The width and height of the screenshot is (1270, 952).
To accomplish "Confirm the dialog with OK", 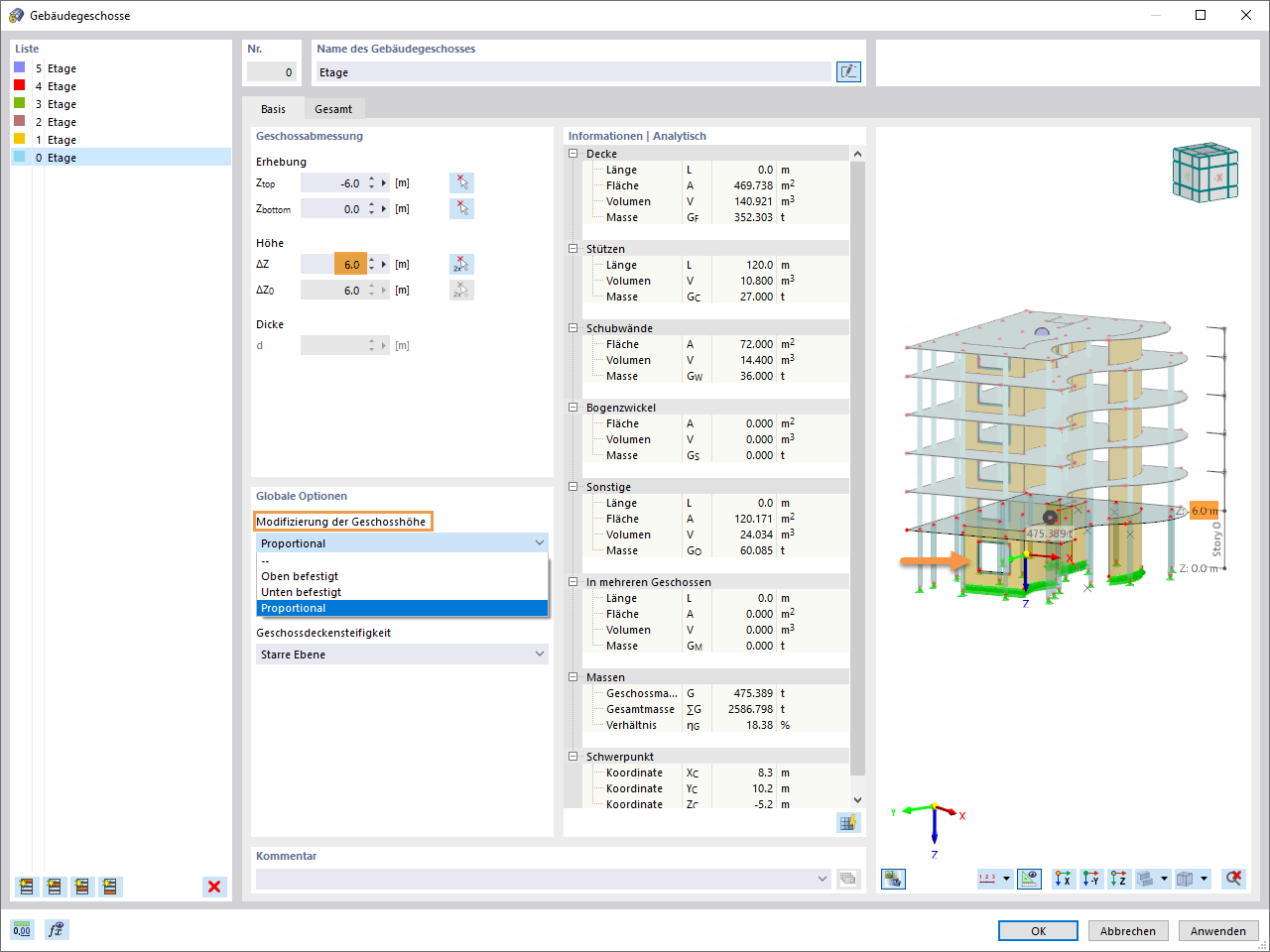I will point(1038,931).
